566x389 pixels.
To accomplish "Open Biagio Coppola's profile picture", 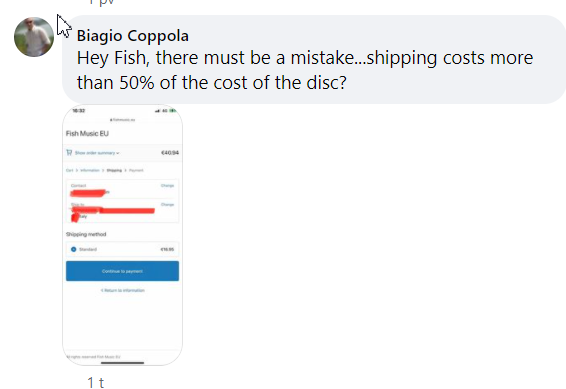I will pyautogui.click(x=34, y=37).
